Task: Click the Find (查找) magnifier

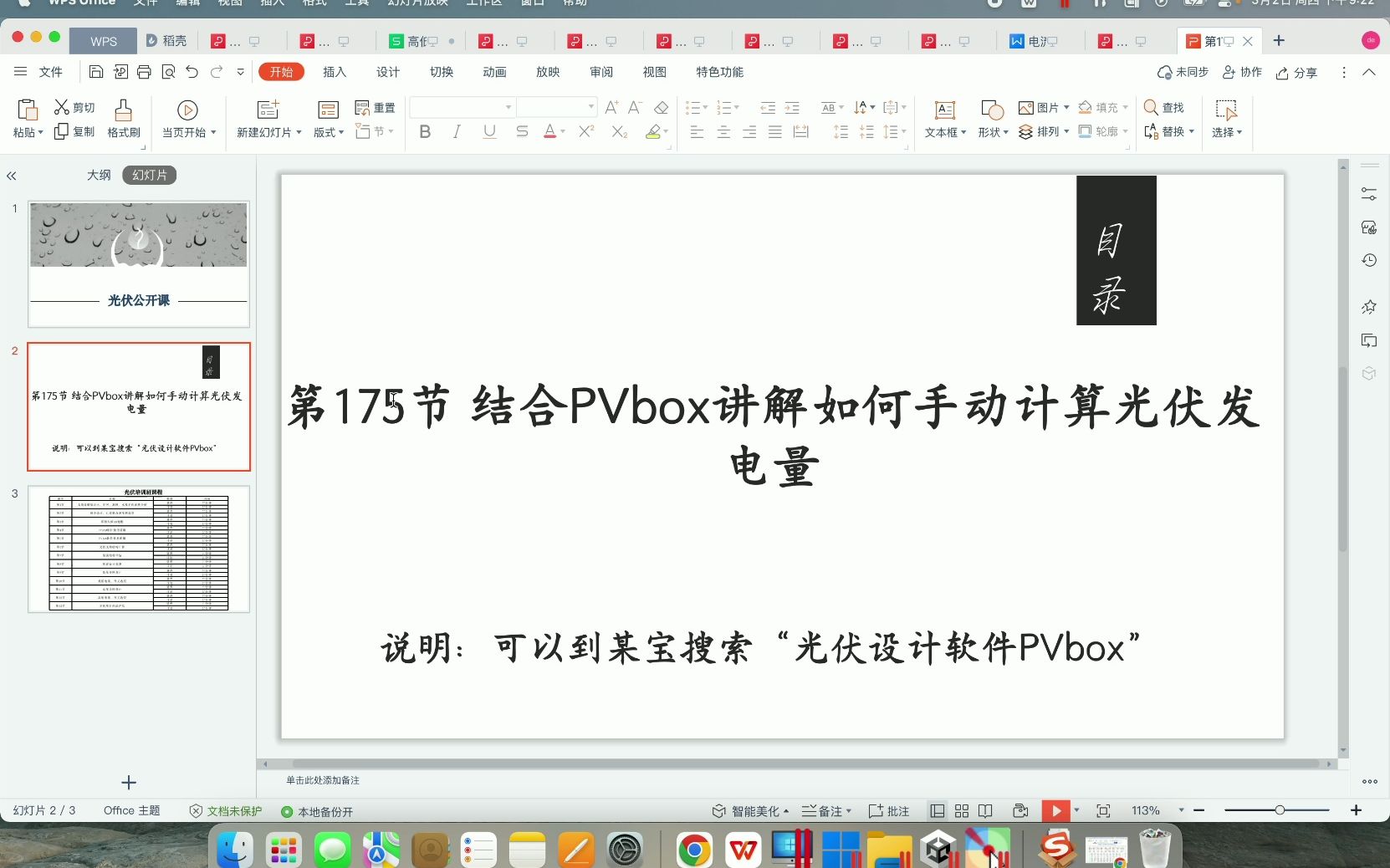Action: click(x=1151, y=107)
